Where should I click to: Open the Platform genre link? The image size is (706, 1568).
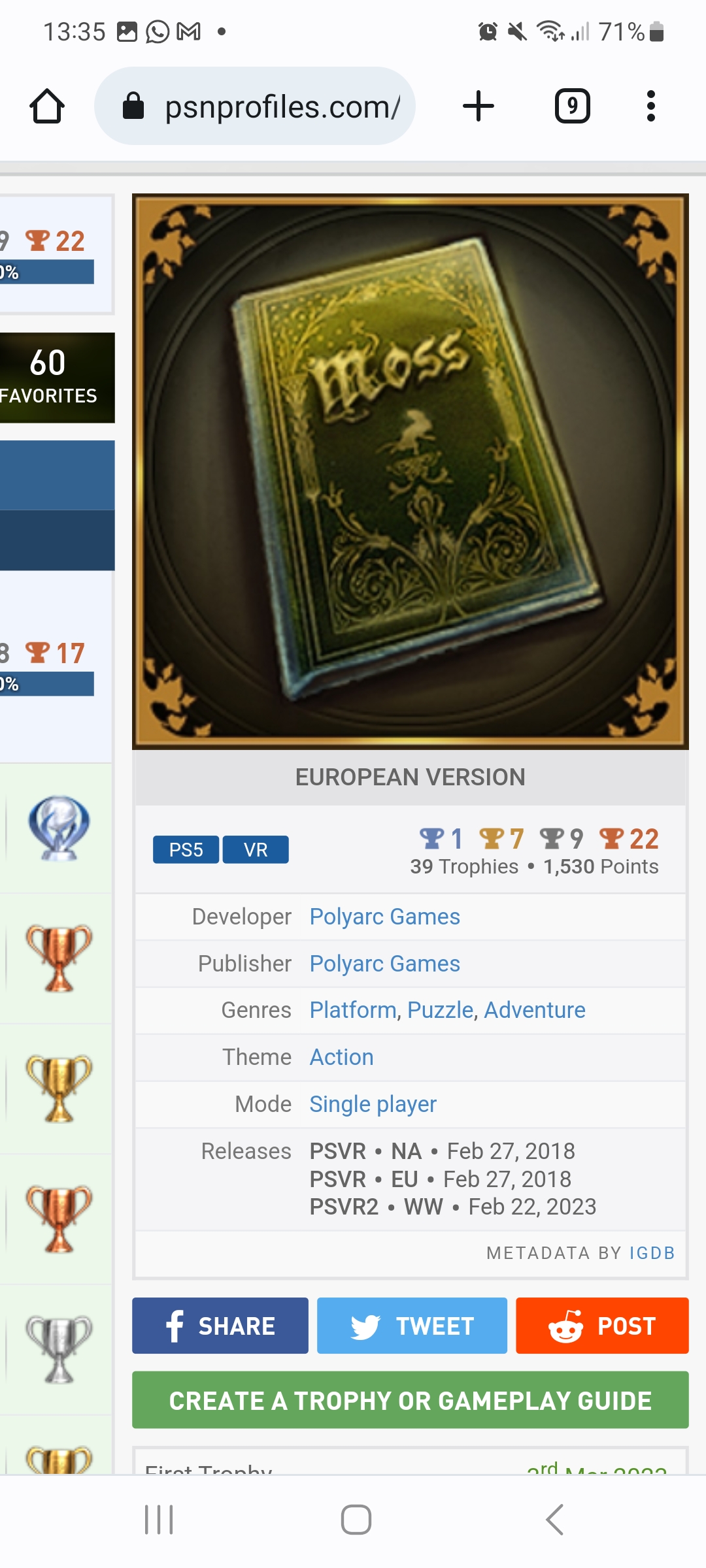point(353,1010)
